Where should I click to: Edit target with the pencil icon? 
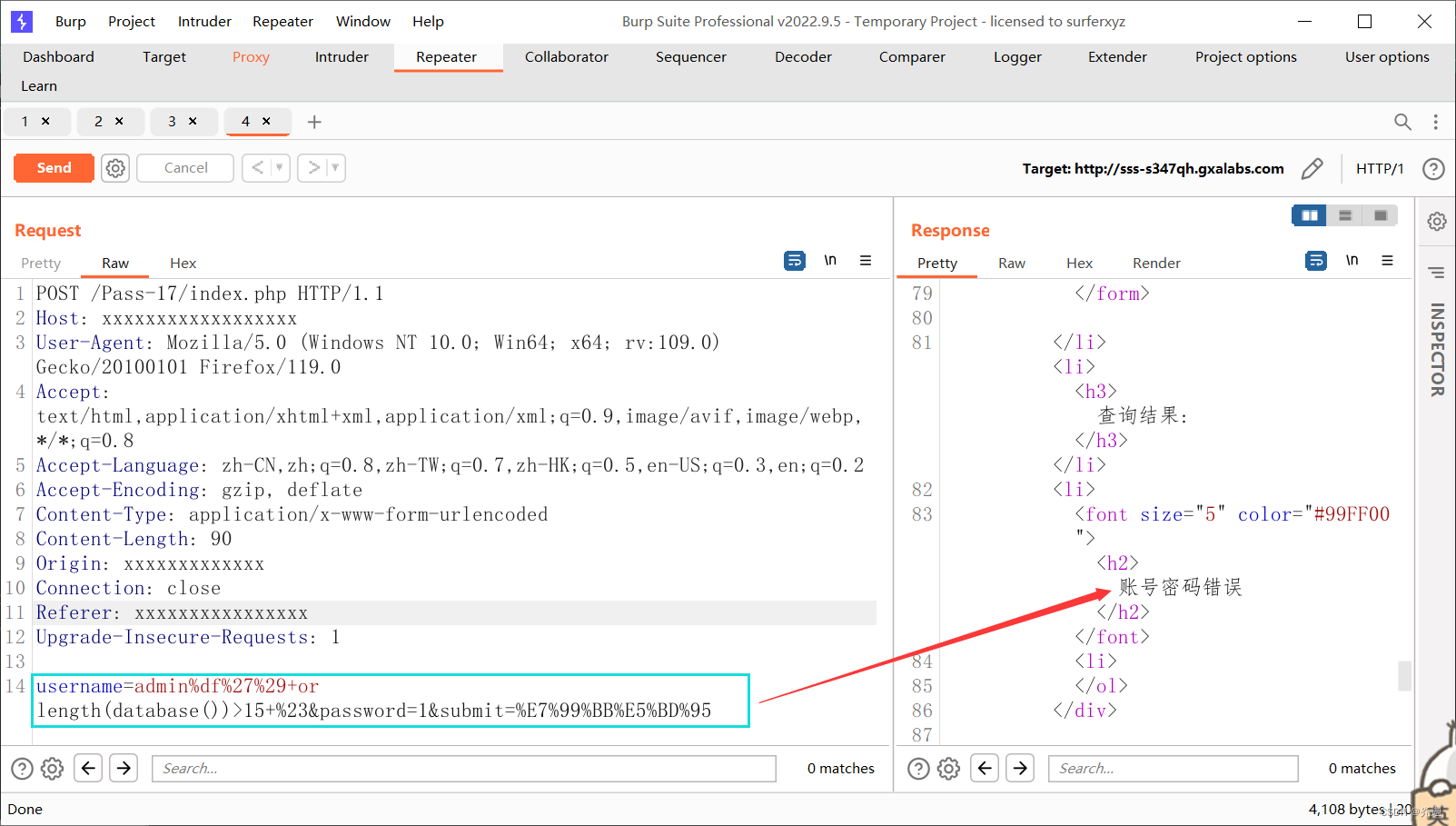click(x=1312, y=169)
